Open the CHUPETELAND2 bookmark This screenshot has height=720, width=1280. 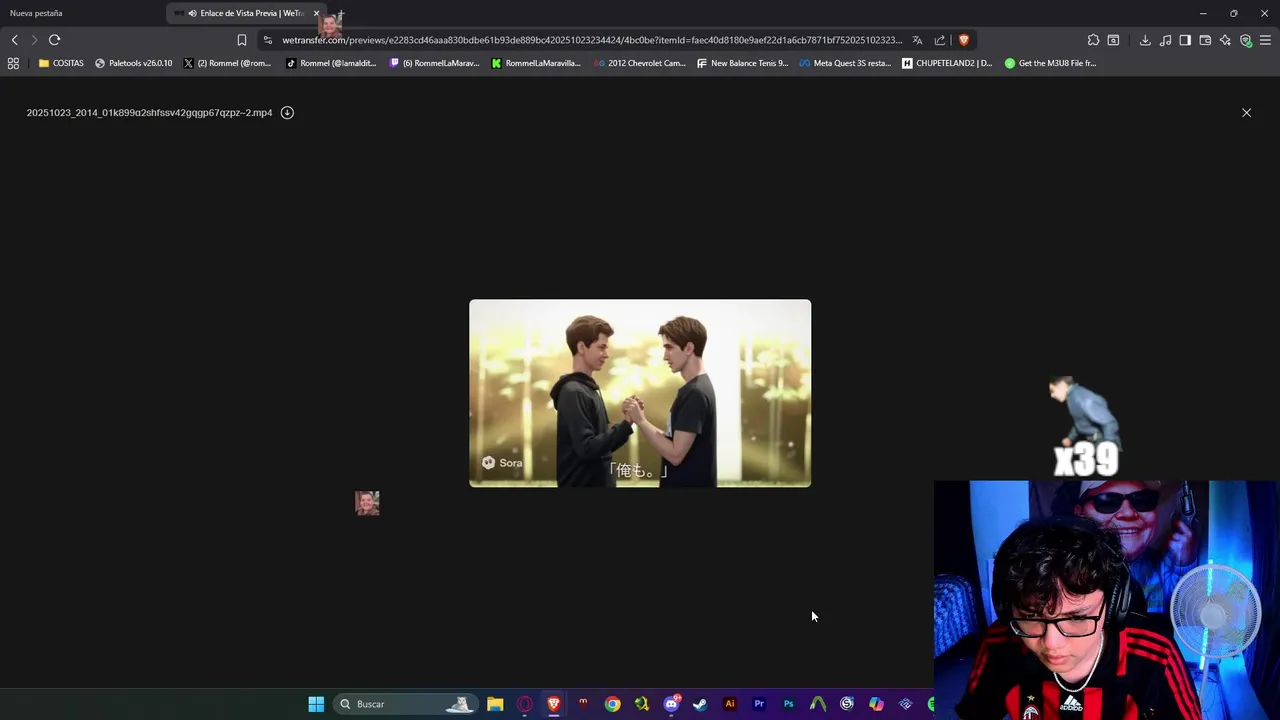coord(947,63)
